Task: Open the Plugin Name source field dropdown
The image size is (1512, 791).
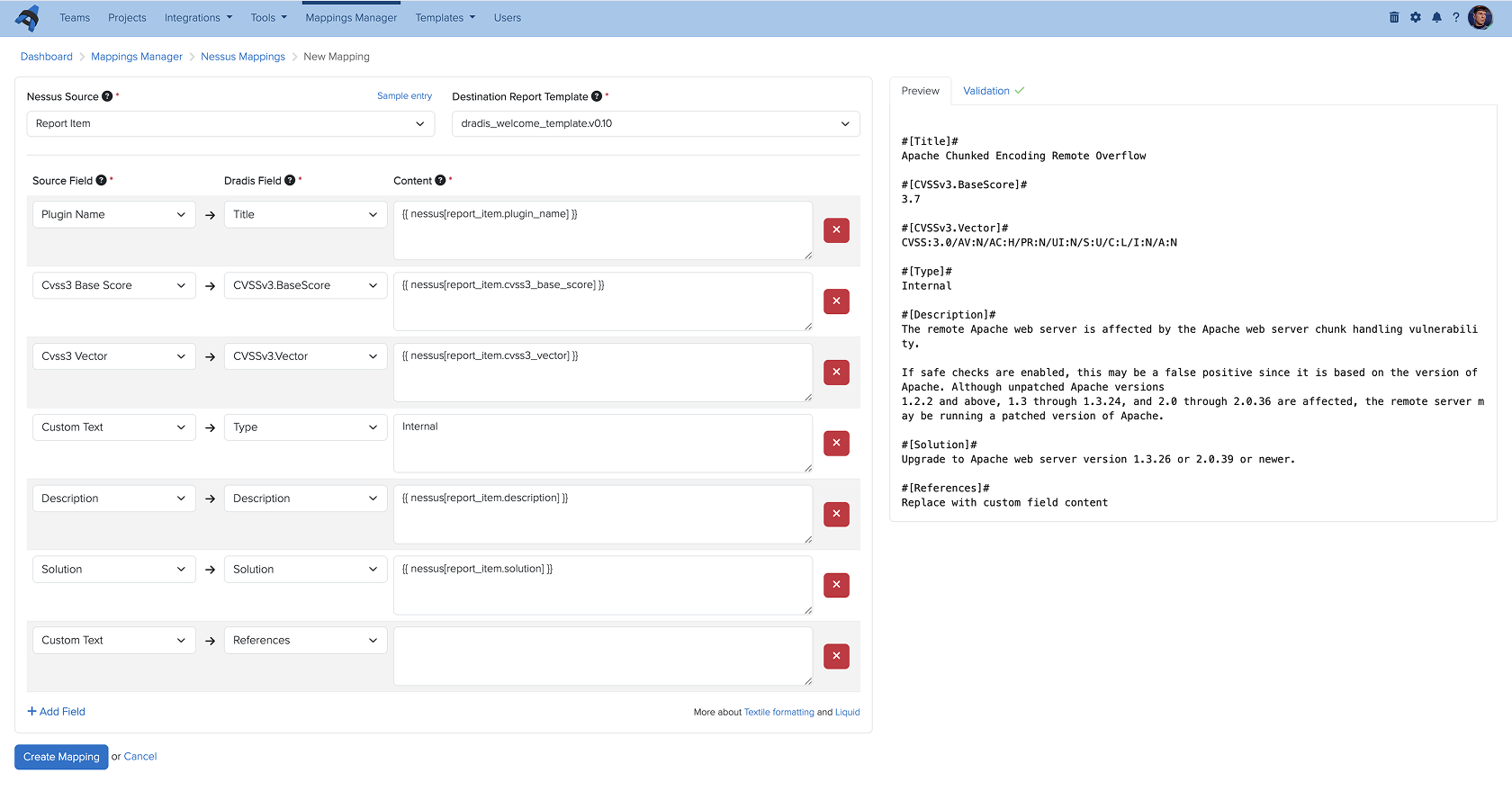Action: tap(113, 214)
